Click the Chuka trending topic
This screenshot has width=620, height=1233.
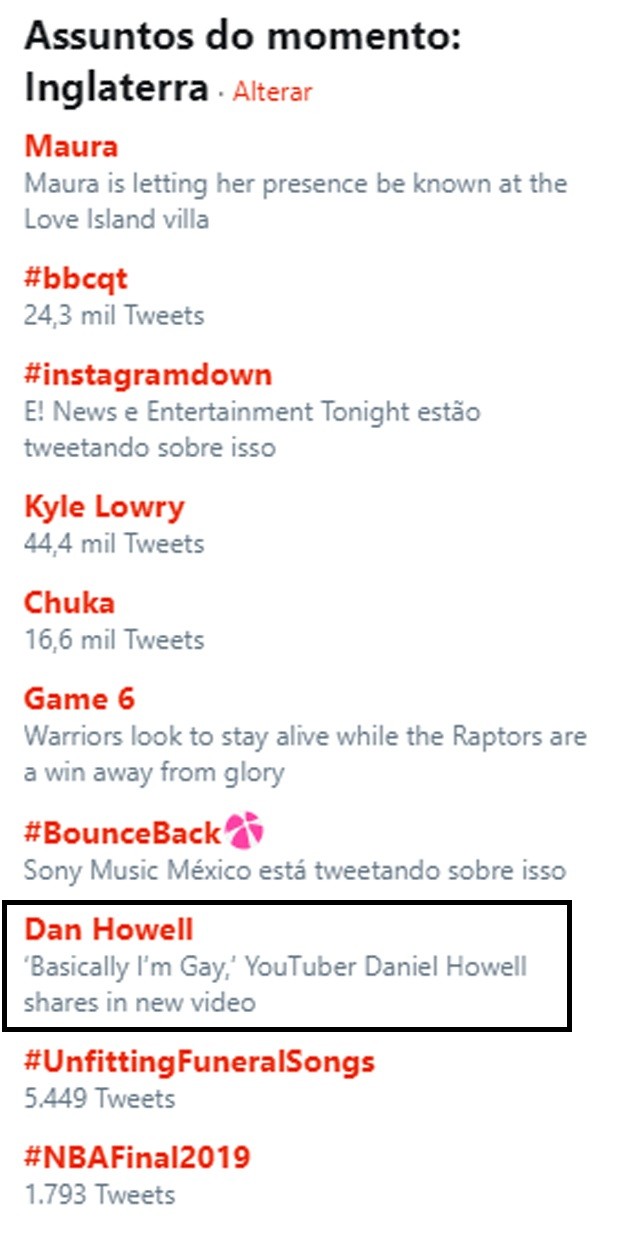click(x=70, y=603)
